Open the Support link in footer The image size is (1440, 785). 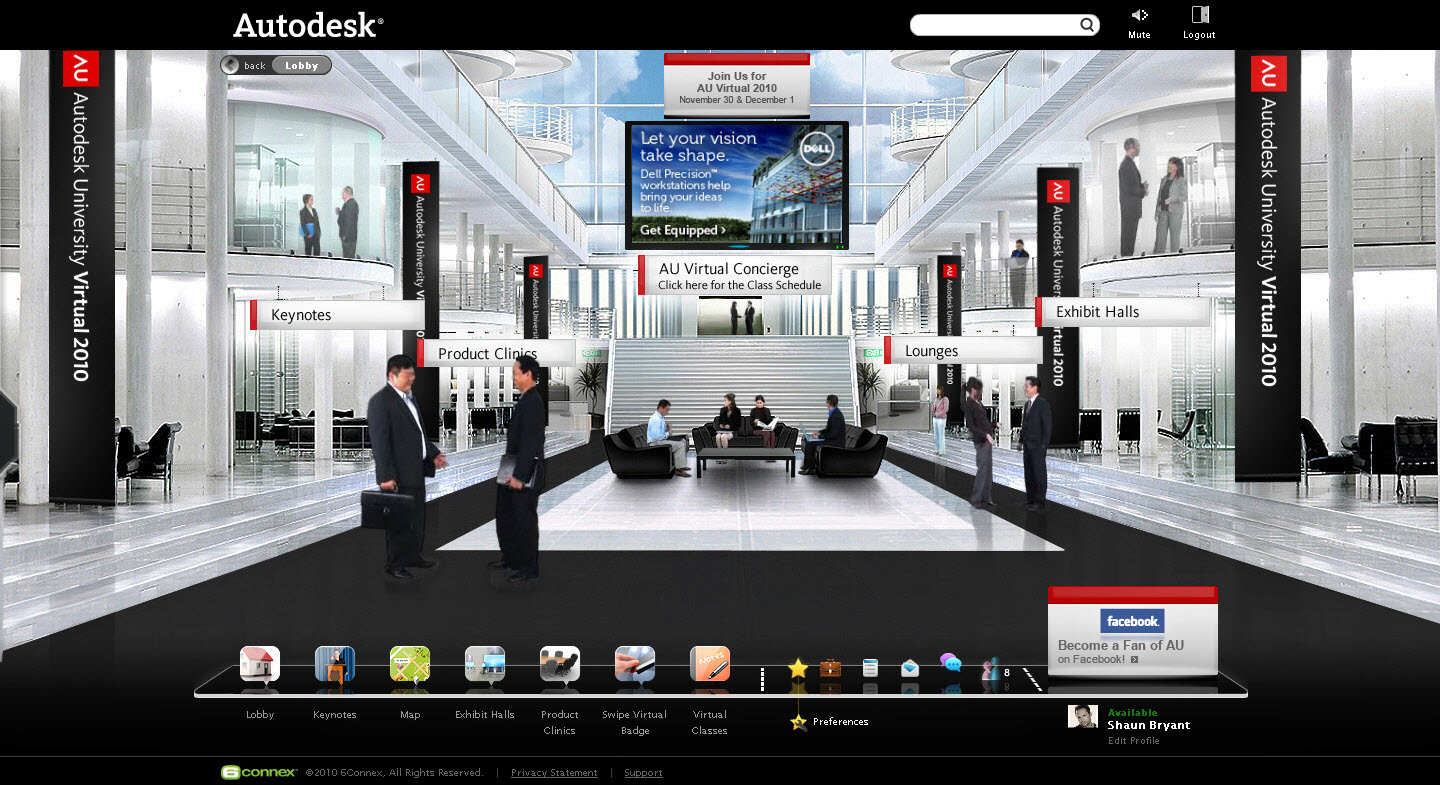(x=643, y=773)
